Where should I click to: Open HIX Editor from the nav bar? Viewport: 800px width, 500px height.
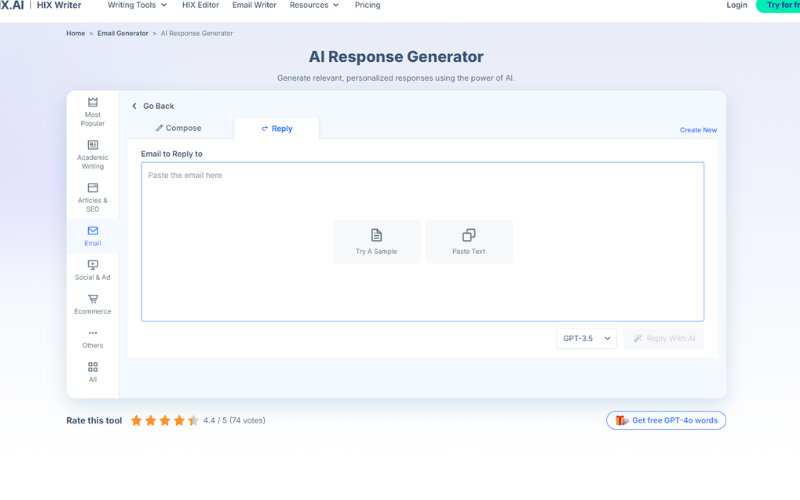click(x=201, y=5)
